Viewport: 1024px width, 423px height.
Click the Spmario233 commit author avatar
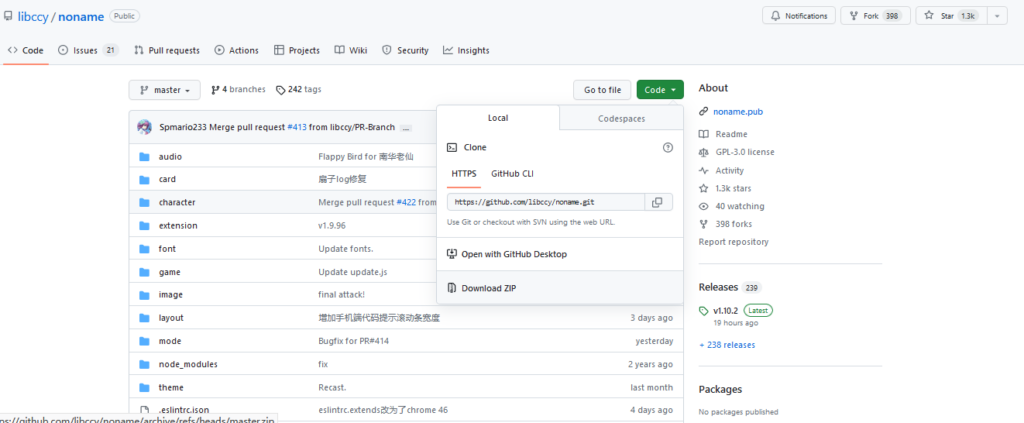coord(145,128)
